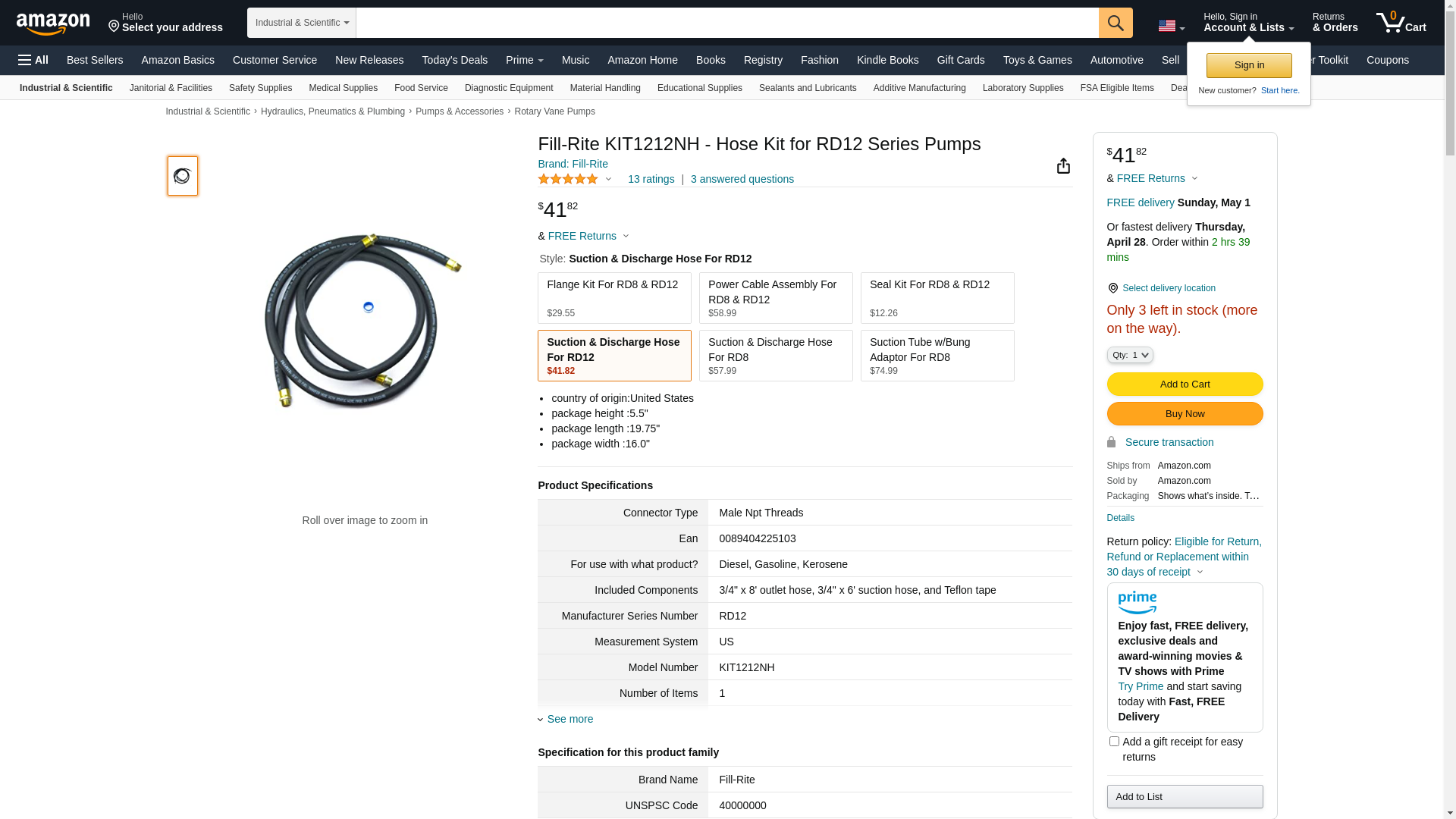Click the Amazon logo

click(x=53, y=24)
